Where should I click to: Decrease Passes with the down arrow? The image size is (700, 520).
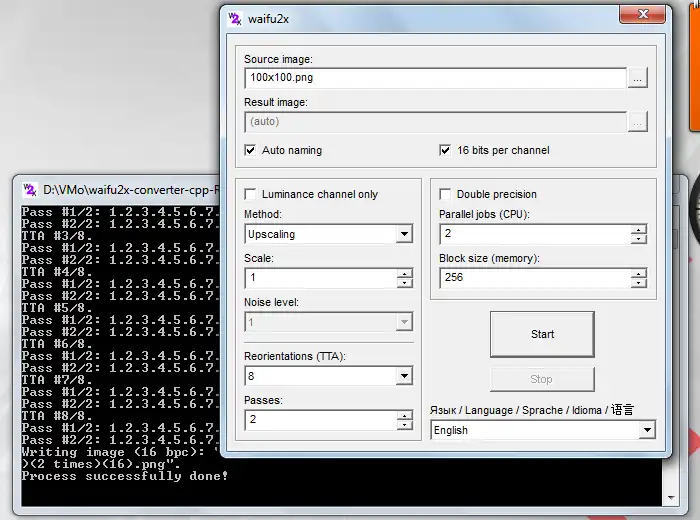[404, 425]
